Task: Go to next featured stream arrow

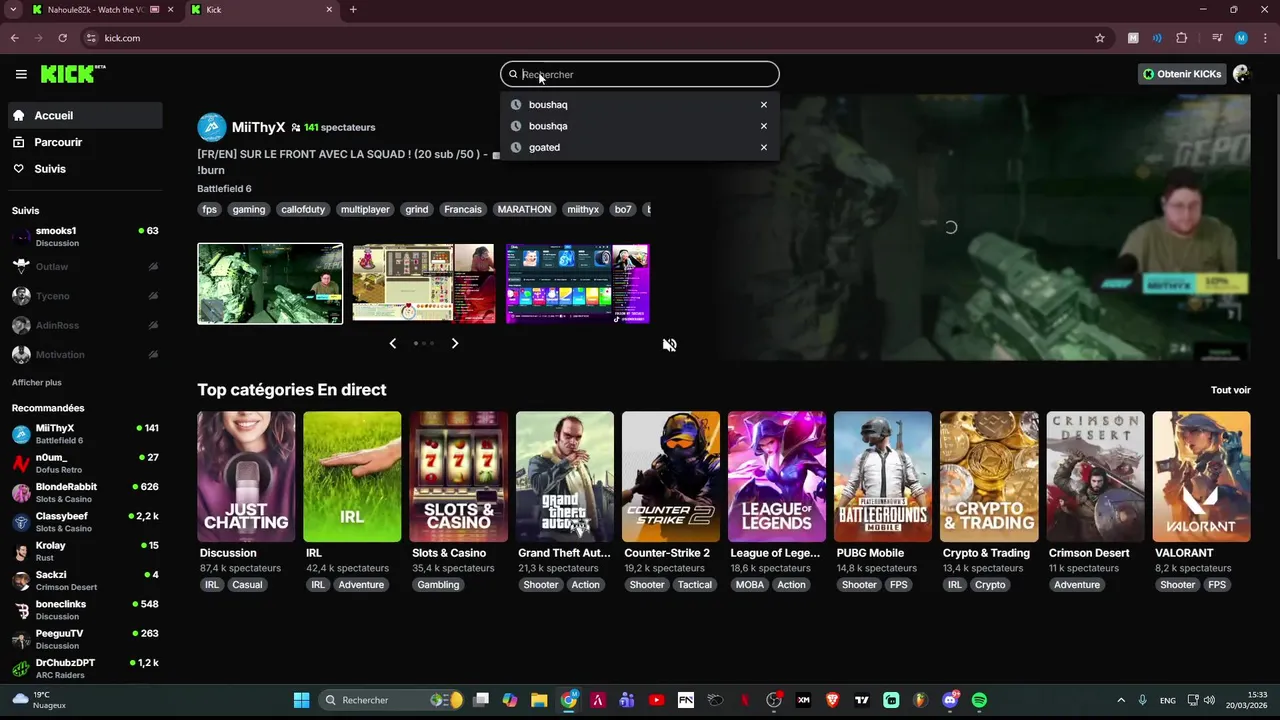Action: (x=455, y=343)
